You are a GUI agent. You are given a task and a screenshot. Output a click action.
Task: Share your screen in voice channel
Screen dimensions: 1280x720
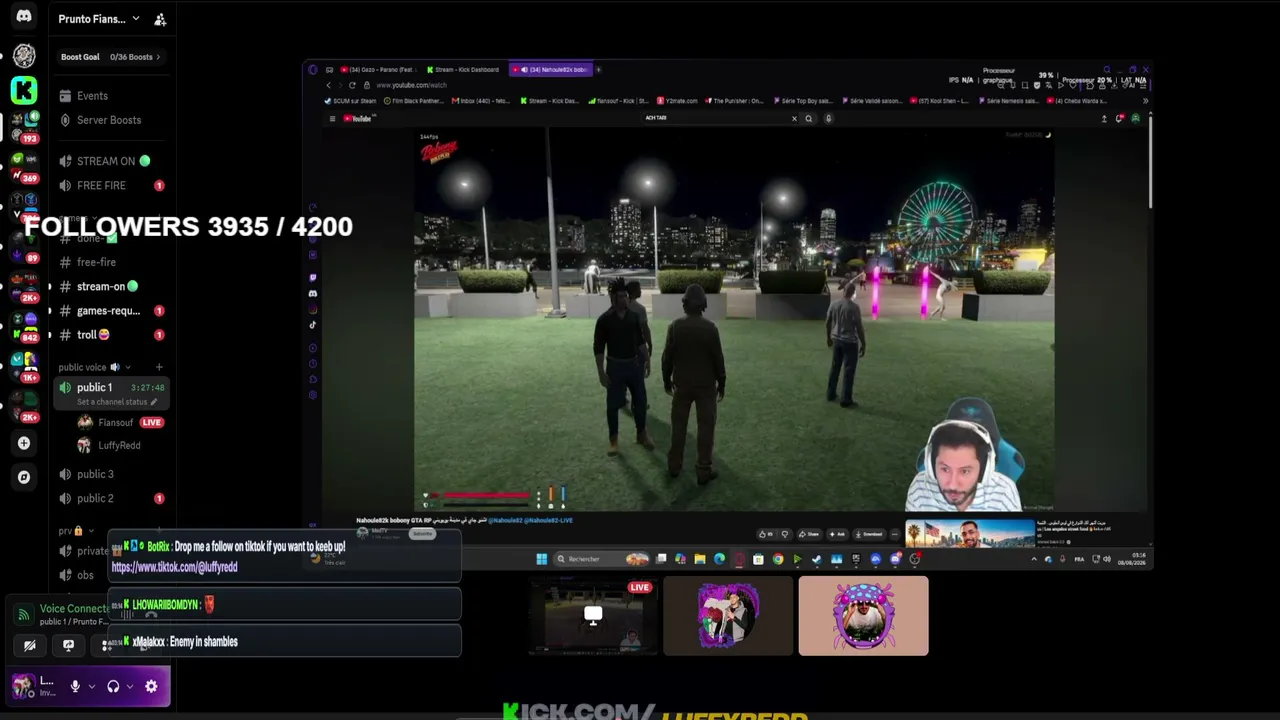point(68,645)
